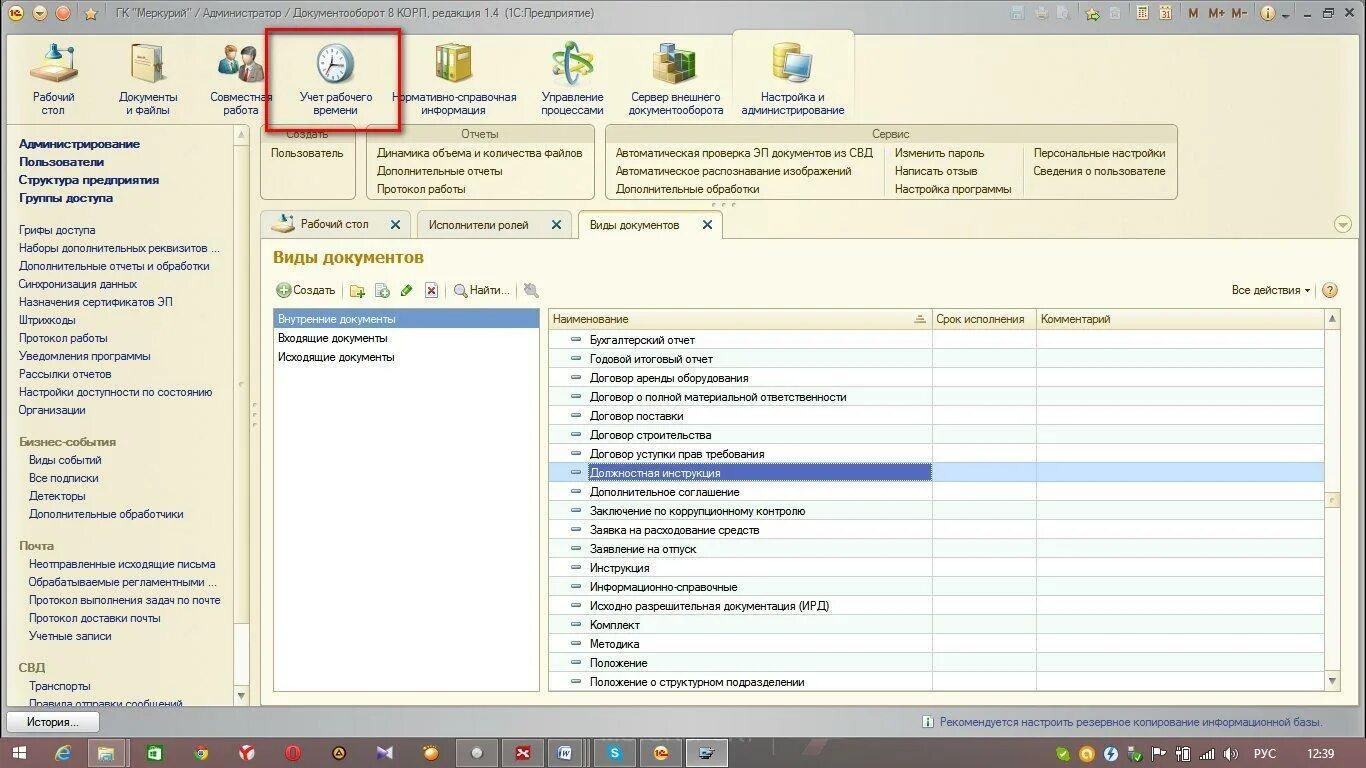
Task: Open Word from the taskbar
Action: click(x=565, y=753)
